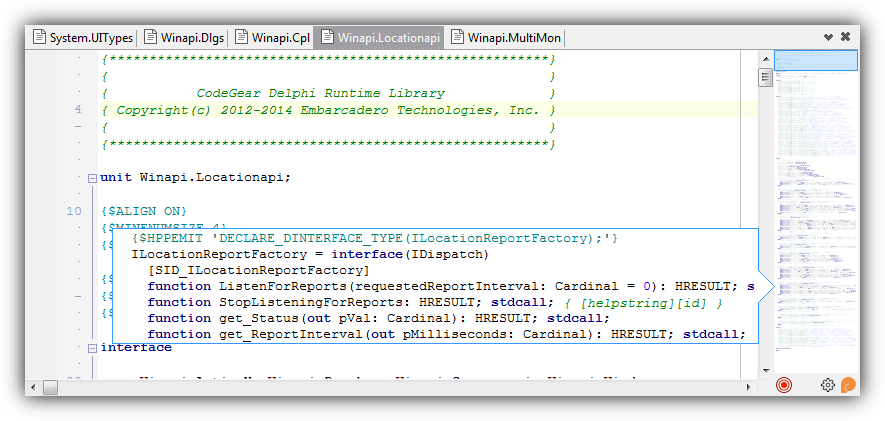885x421 pixels.
Task: Click the red record target icon
Action: click(x=784, y=385)
